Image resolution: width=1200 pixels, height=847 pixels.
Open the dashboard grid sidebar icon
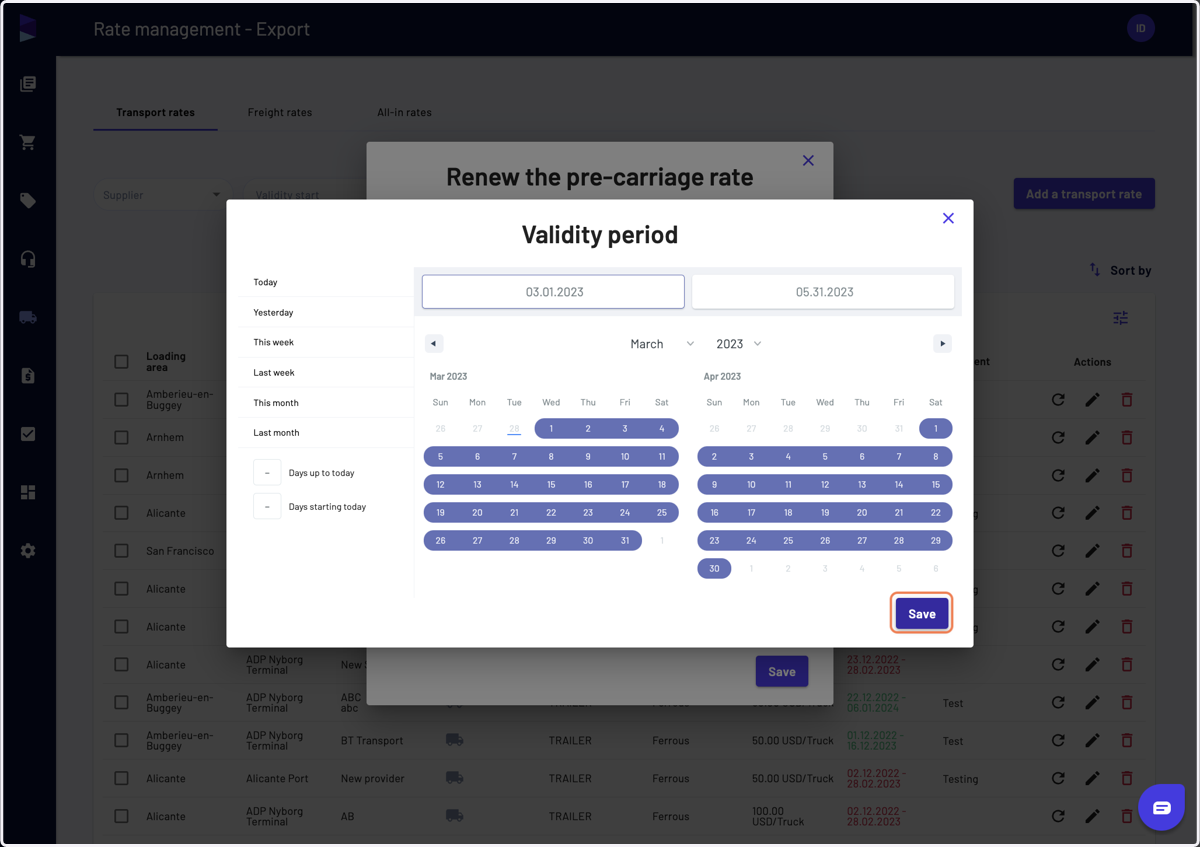click(28, 492)
